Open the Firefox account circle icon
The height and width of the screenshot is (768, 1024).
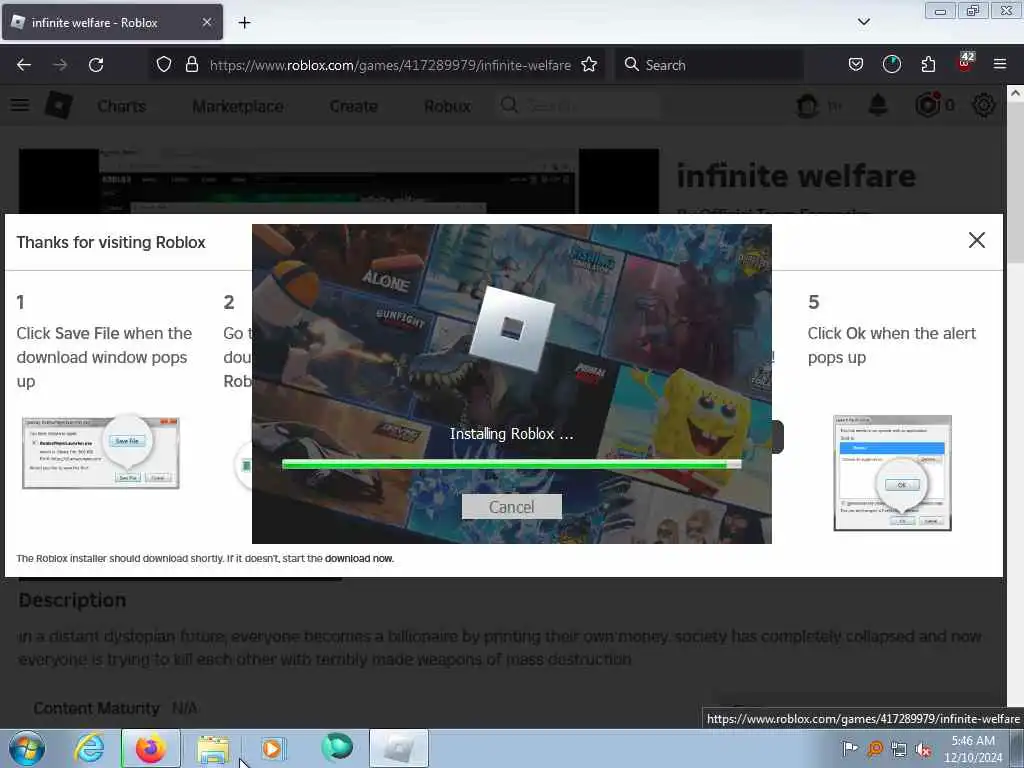(891, 65)
